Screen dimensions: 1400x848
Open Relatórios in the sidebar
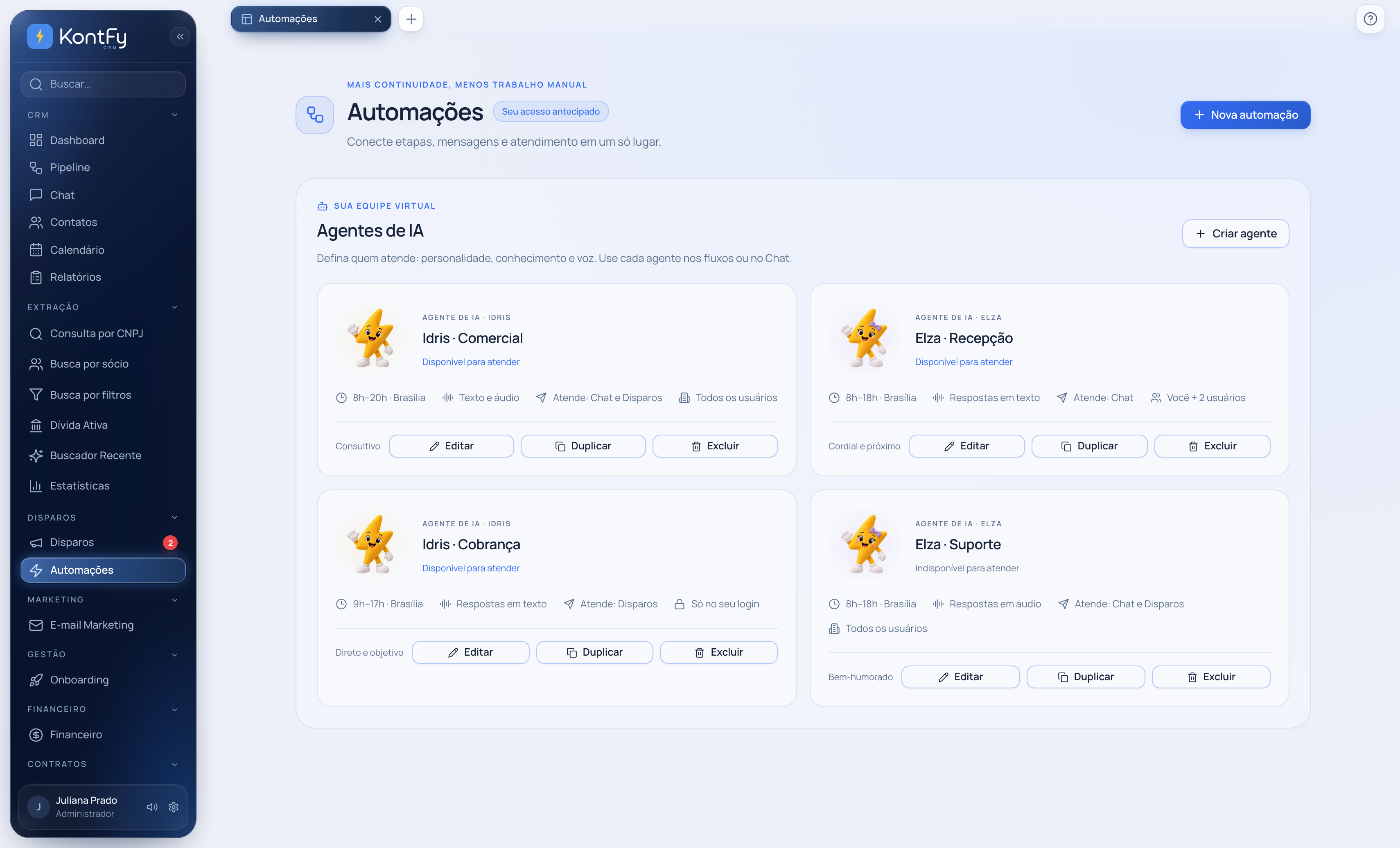pyautogui.click(x=103, y=277)
